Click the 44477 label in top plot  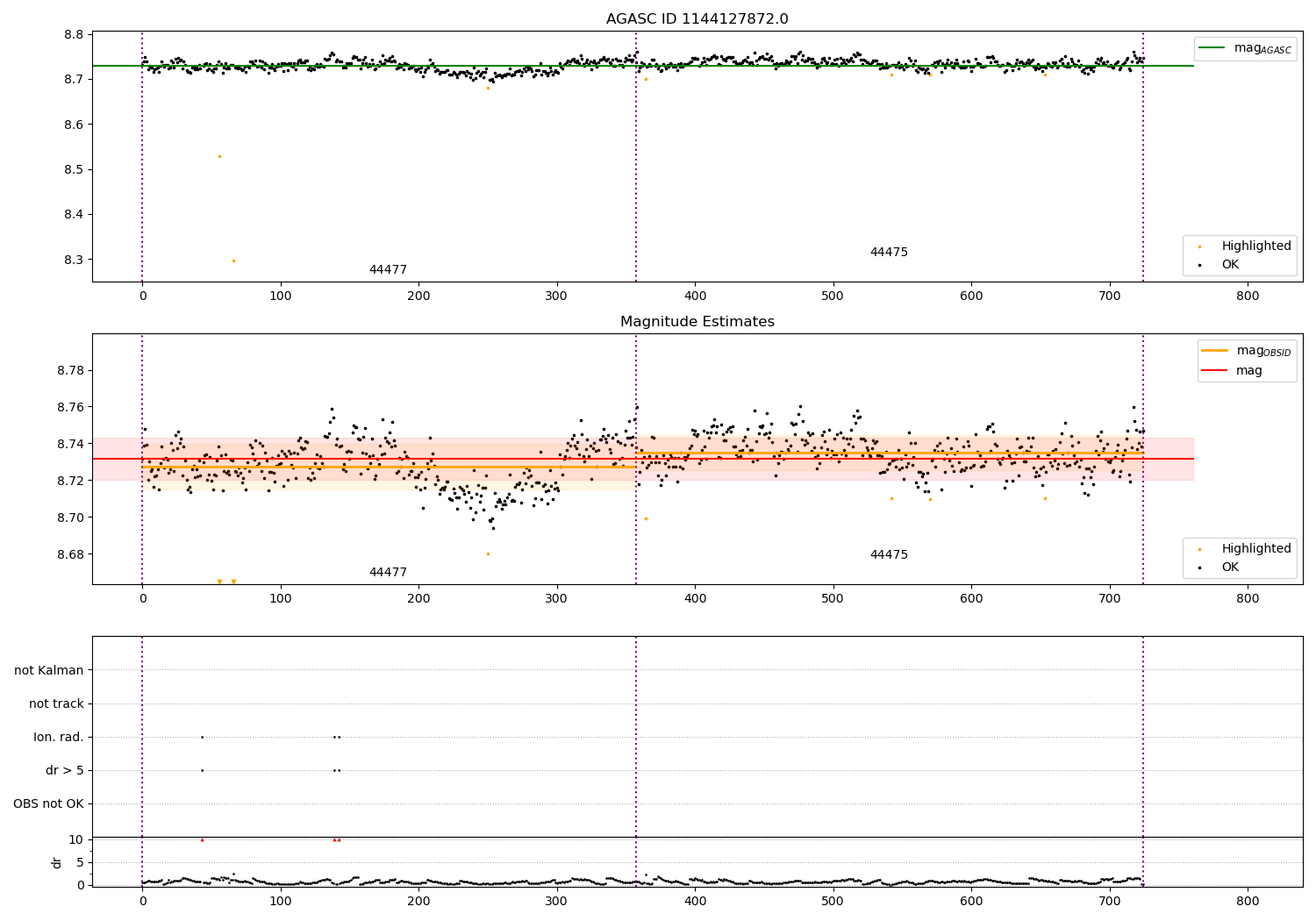pyautogui.click(x=388, y=270)
